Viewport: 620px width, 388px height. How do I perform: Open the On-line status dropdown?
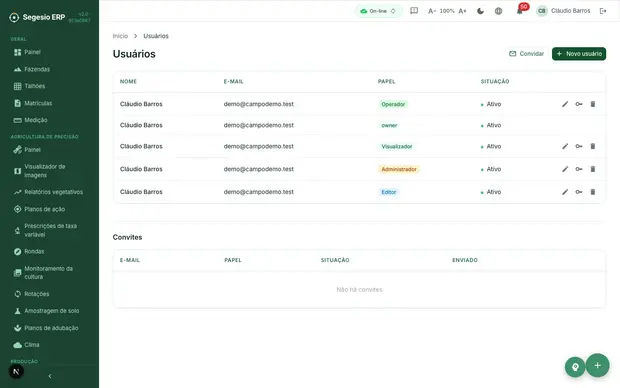[378, 11]
